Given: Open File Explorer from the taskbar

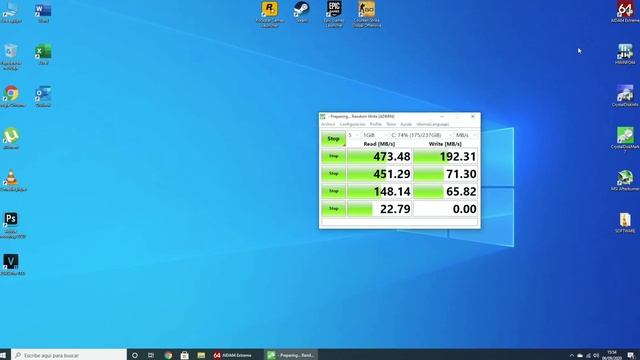Looking at the screenshot, I should [x=201, y=355].
